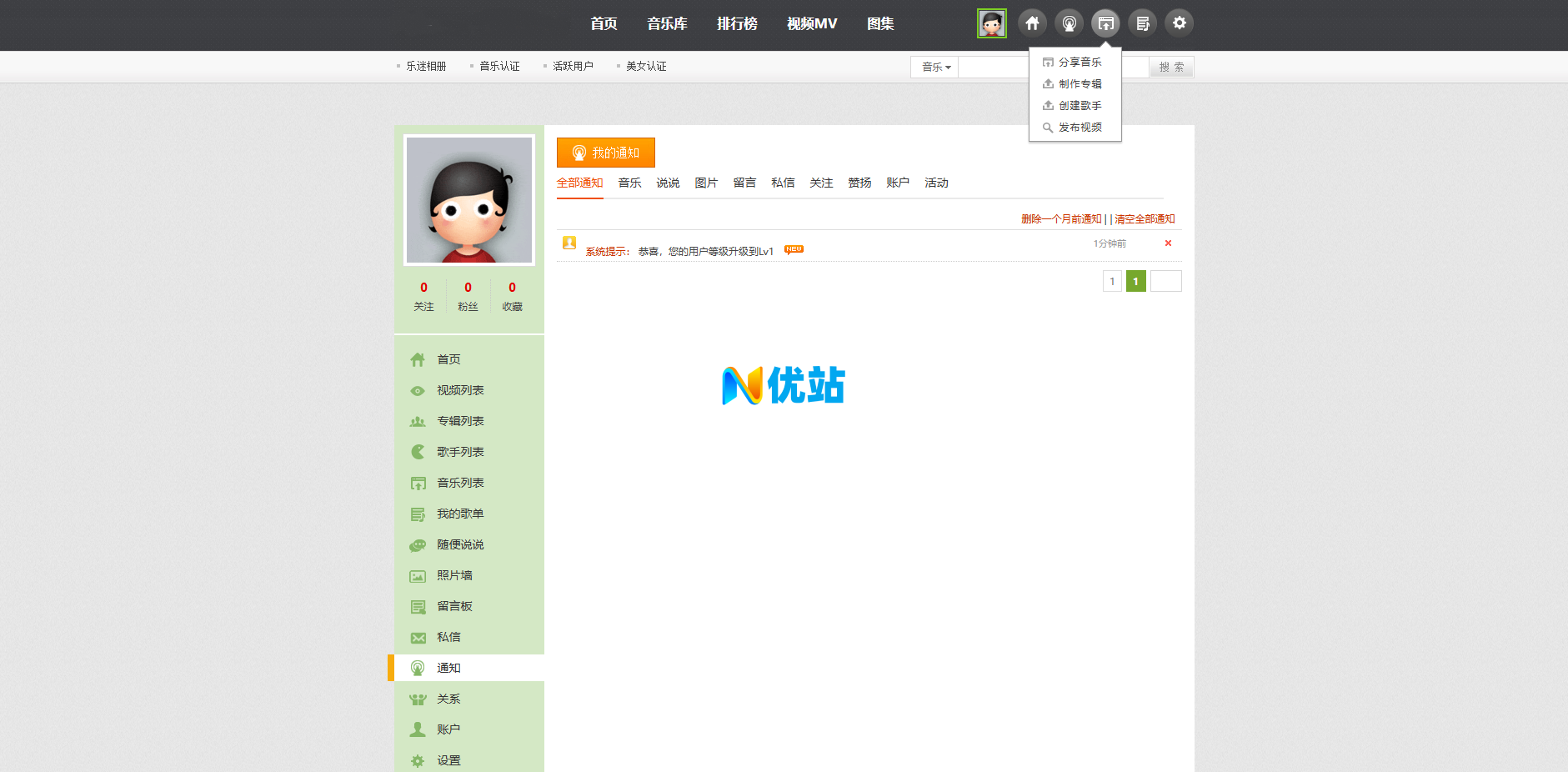The height and width of the screenshot is (772, 1568).
Task: Open notifications icon in top bar
Action: [1069, 23]
